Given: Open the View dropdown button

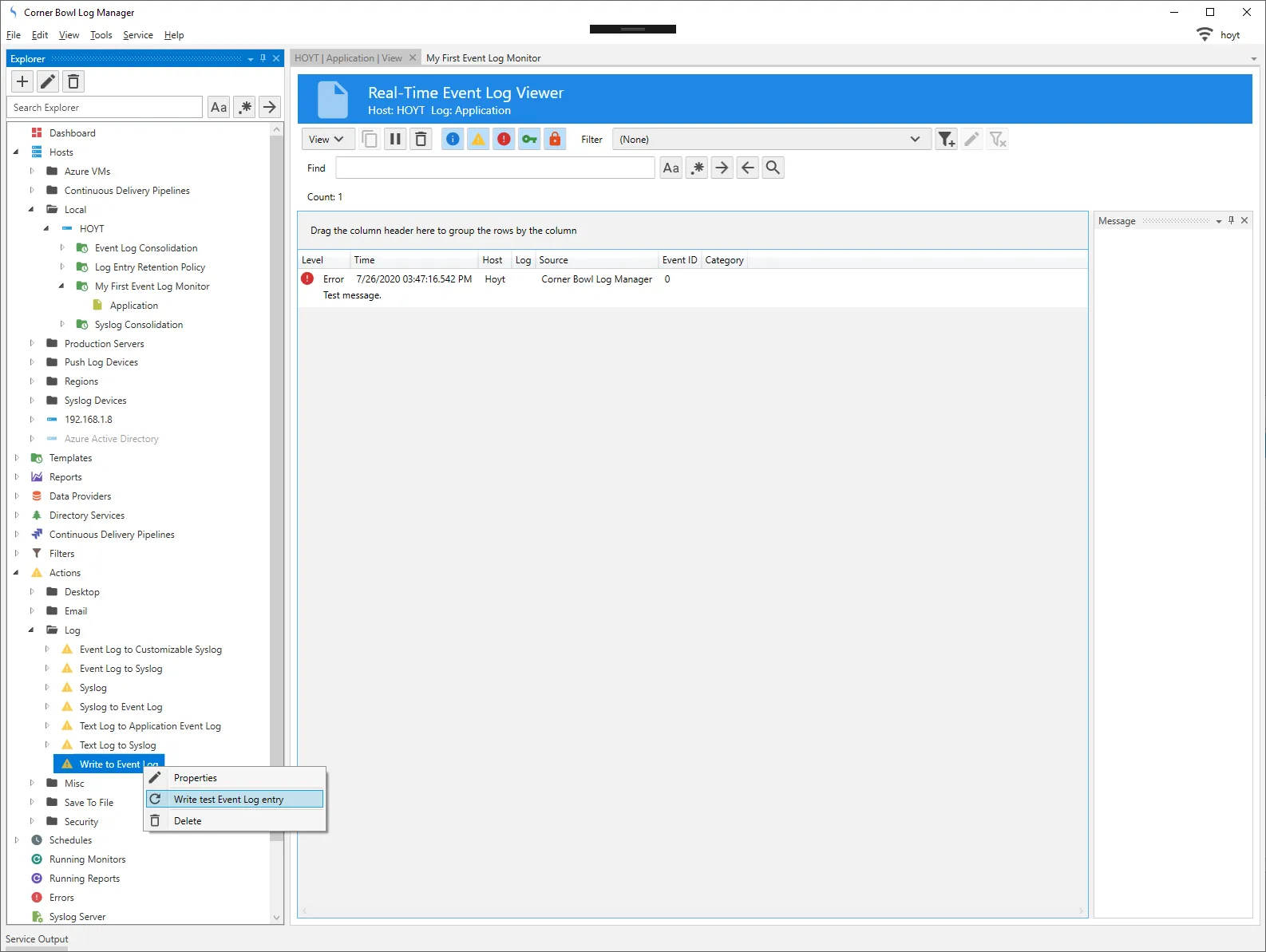Looking at the screenshot, I should point(326,140).
